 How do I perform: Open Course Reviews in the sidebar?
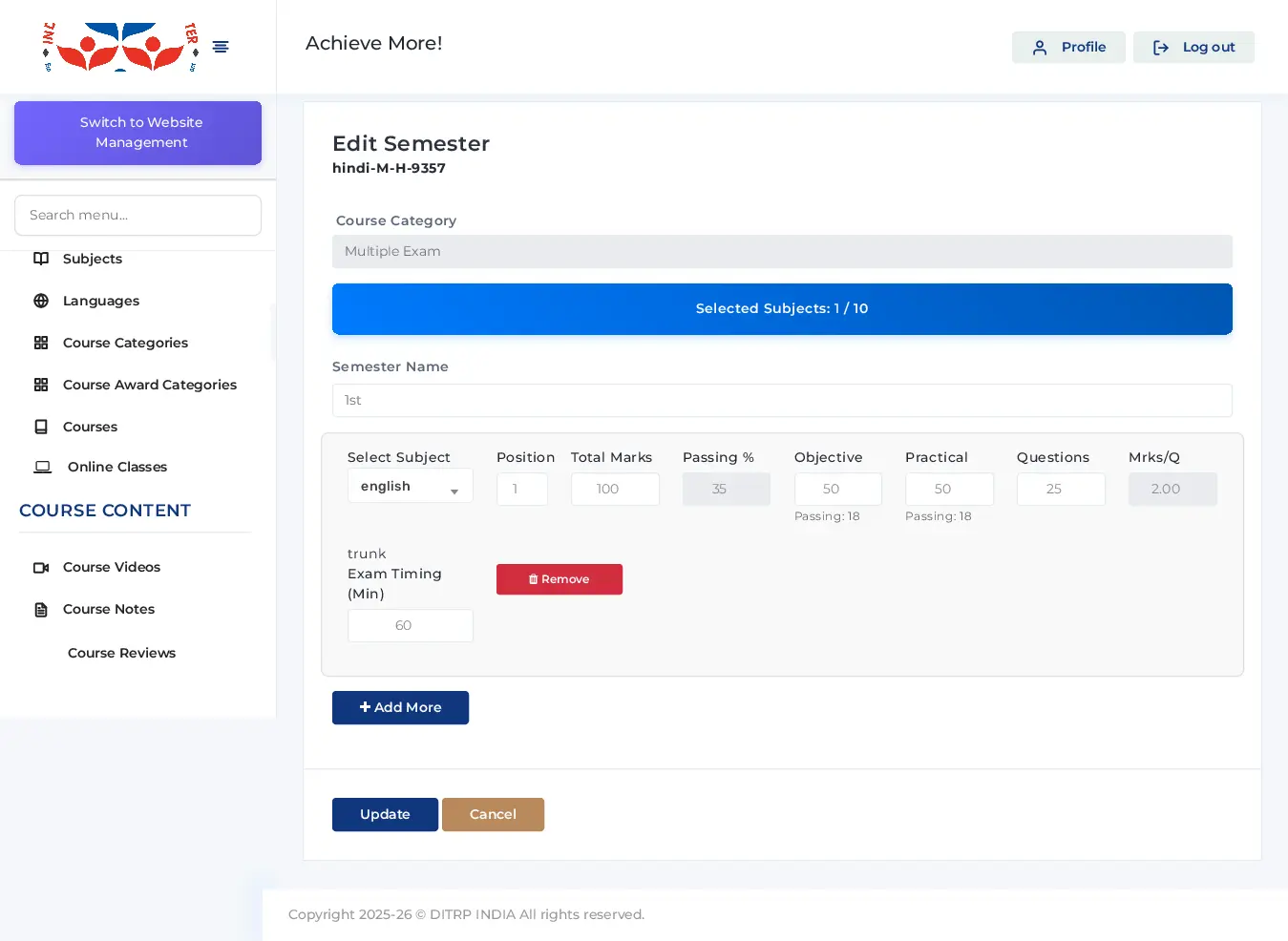coord(121,653)
